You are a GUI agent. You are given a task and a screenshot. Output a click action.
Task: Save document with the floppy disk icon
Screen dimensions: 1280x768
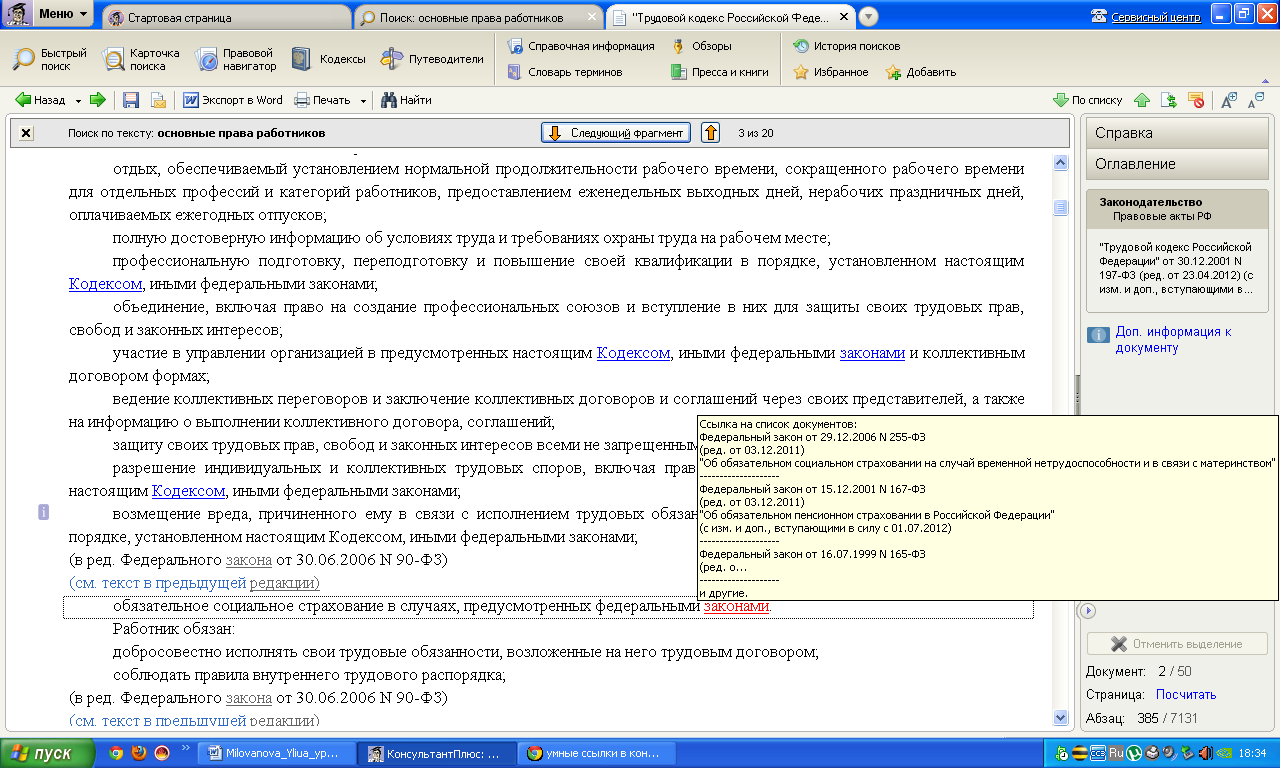130,100
